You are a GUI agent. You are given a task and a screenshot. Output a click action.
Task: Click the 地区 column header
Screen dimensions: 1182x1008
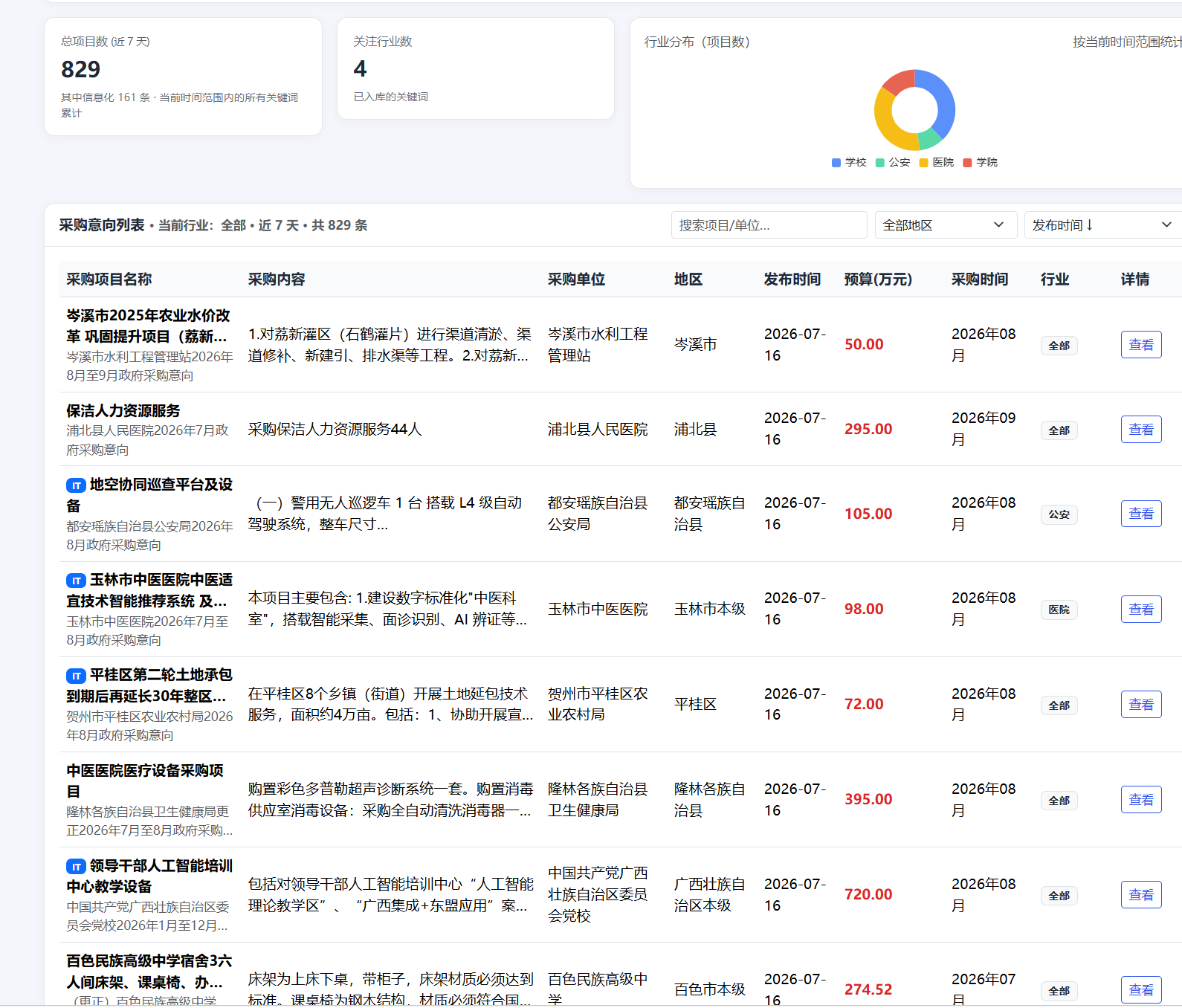[688, 280]
